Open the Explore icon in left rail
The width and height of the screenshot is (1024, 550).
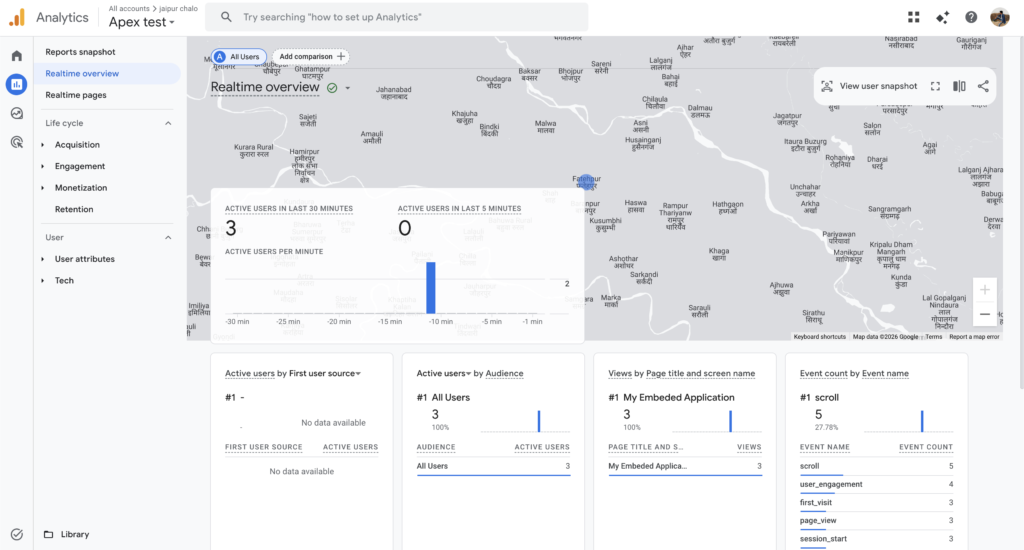(x=16, y=113)
